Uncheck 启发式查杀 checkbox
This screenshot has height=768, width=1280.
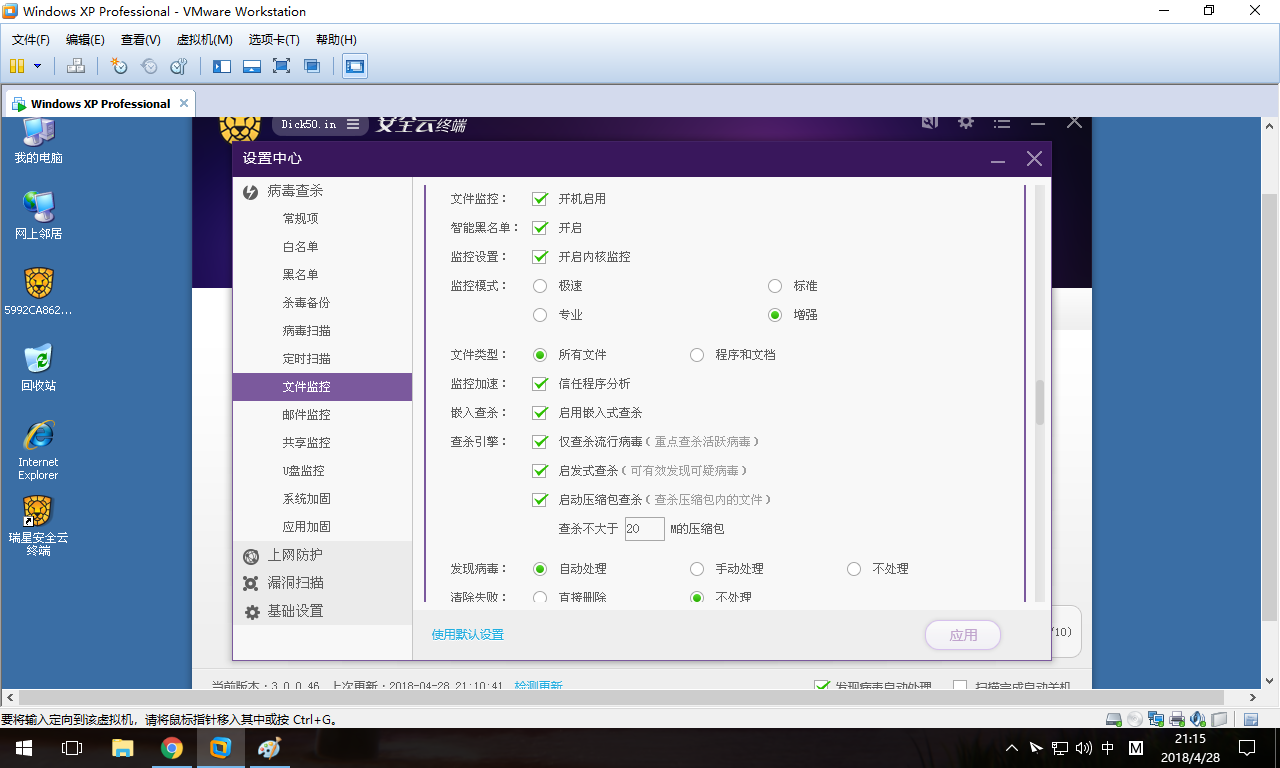pos(540,471)
